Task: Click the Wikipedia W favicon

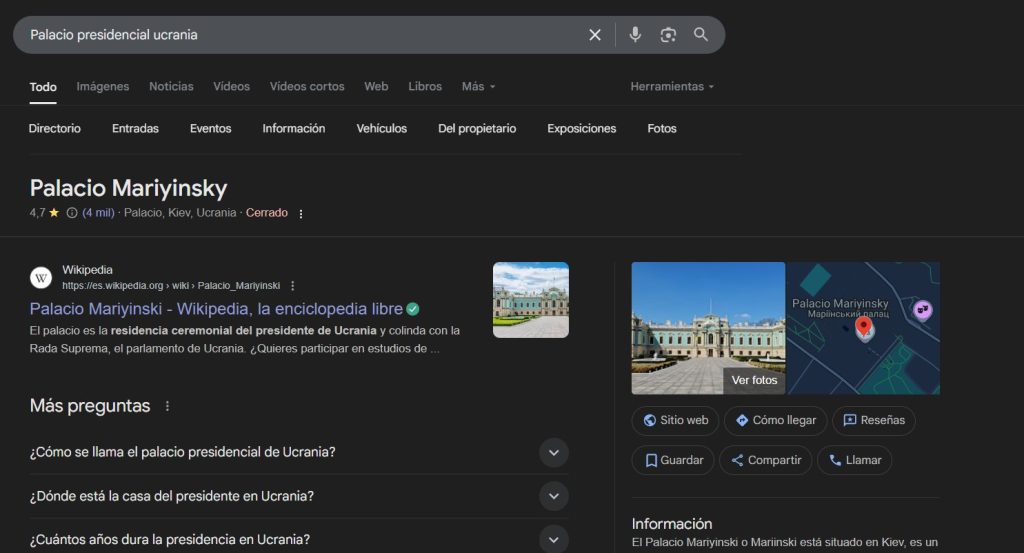Action: [41, 278]
